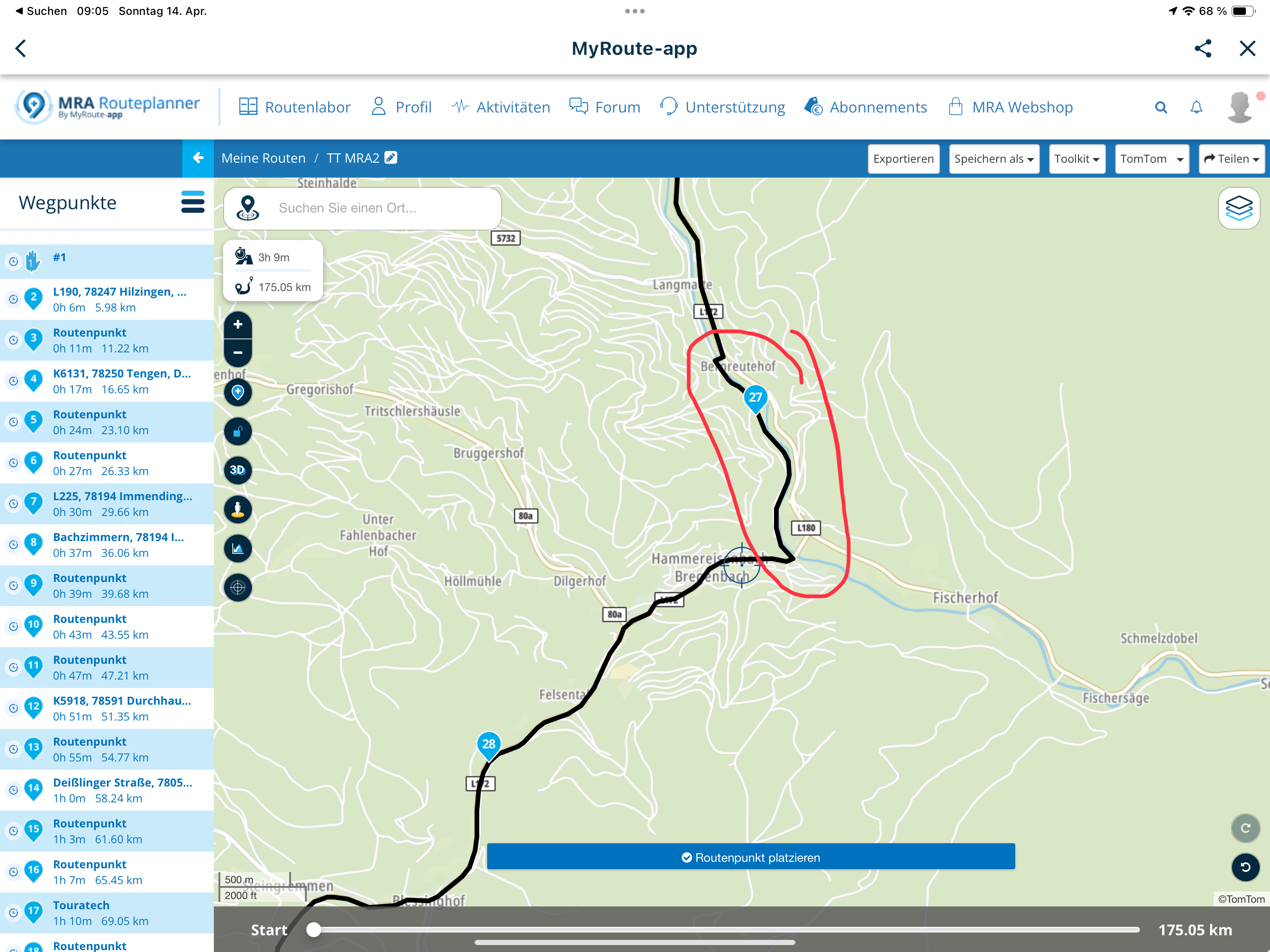Zoom out of the map

coord(238,352)
